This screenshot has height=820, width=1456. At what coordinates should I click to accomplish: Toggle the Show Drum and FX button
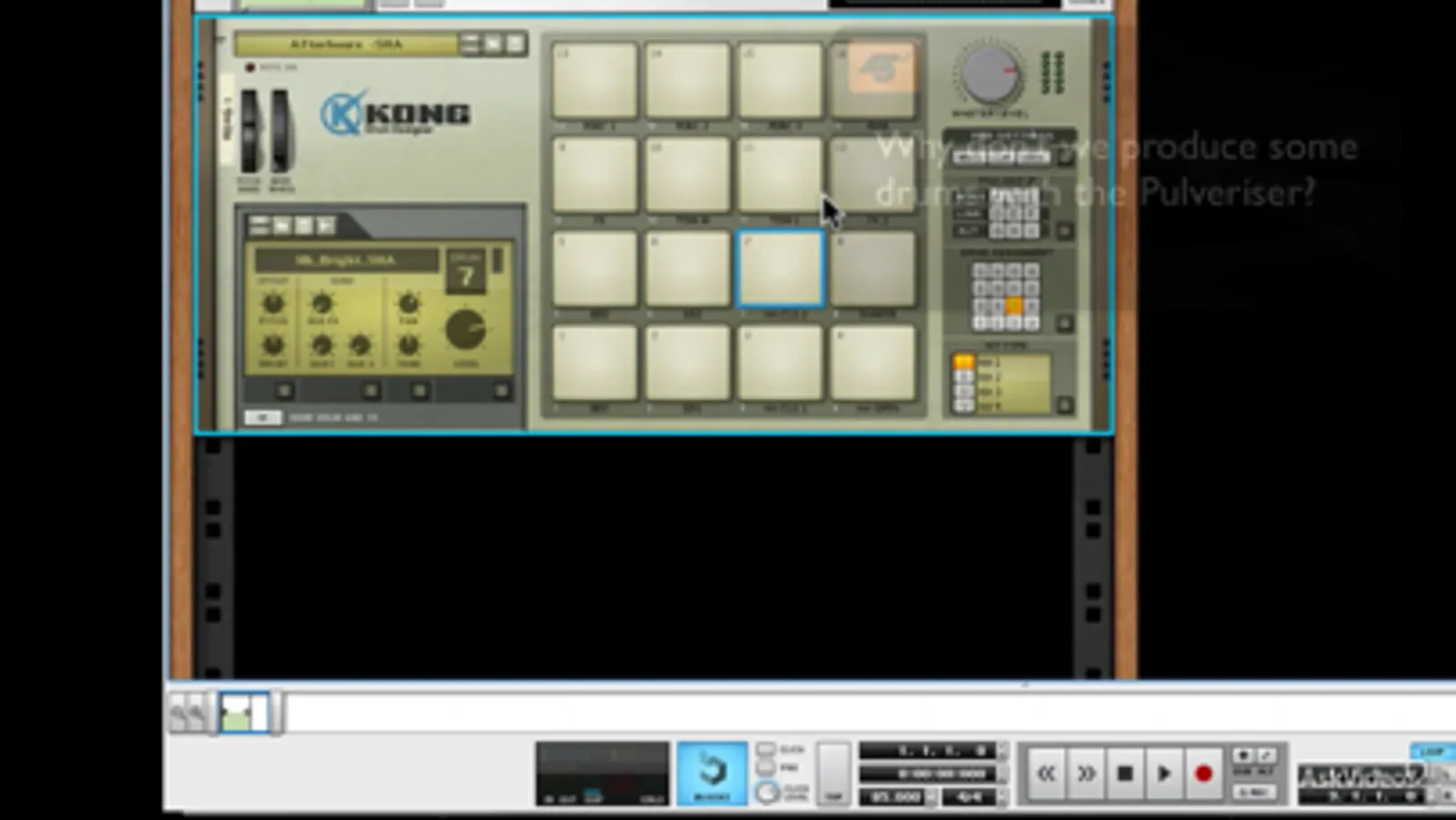tap(262, 417)
